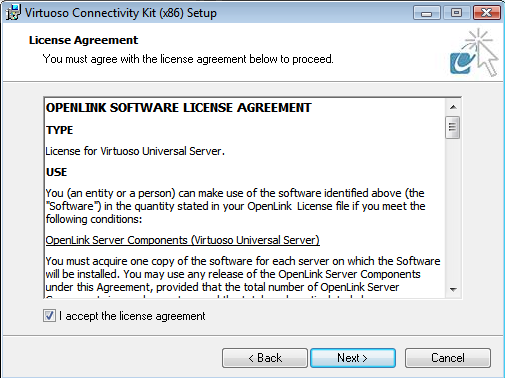Click the TYPE section heading
505x378 pixels.
coord(59,130)
